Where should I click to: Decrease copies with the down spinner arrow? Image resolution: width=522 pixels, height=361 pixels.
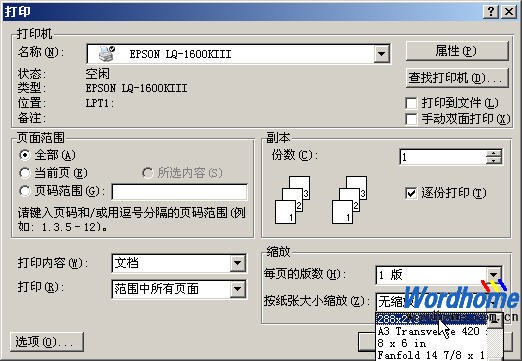point(494,160)
